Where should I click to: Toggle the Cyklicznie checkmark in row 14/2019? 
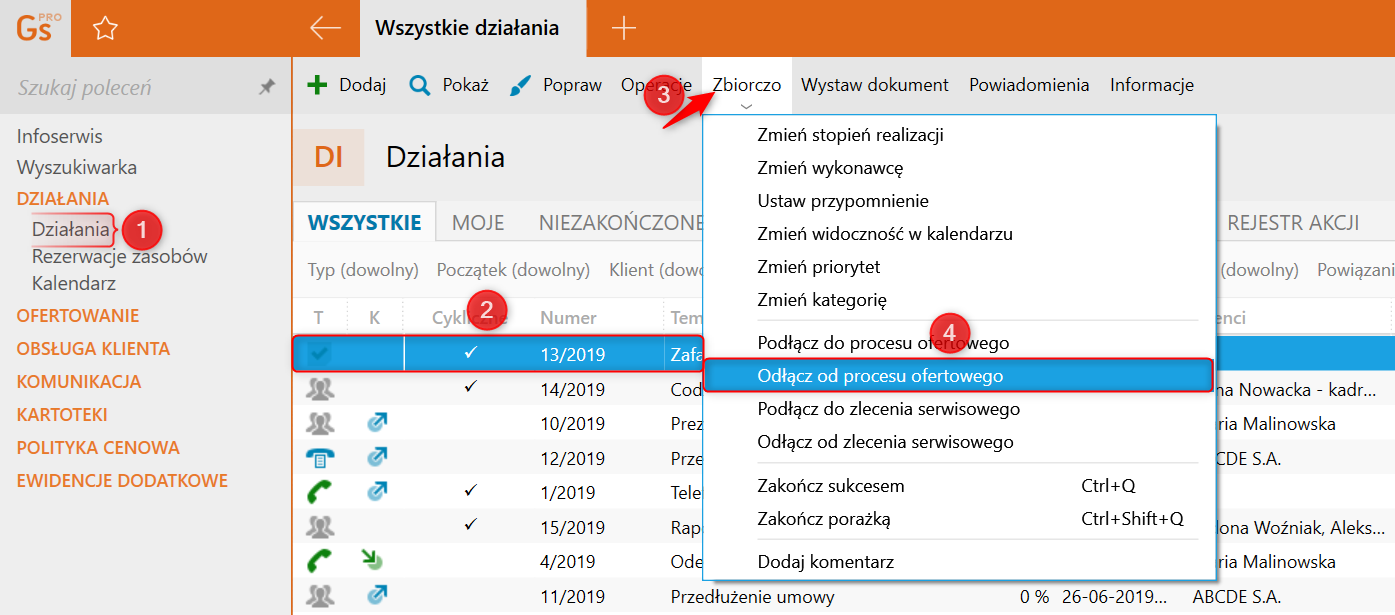click(471, 388)
